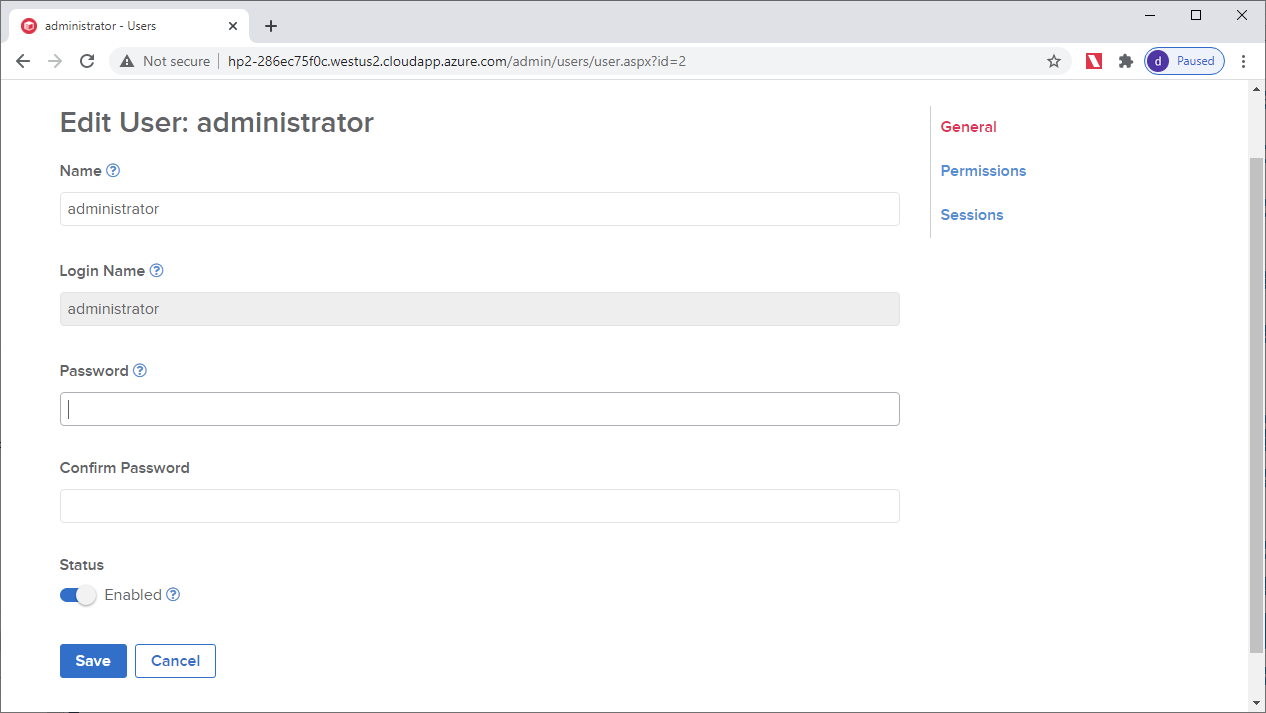
Task: Save the administrator user changes
Action: (x=93, y=660)
